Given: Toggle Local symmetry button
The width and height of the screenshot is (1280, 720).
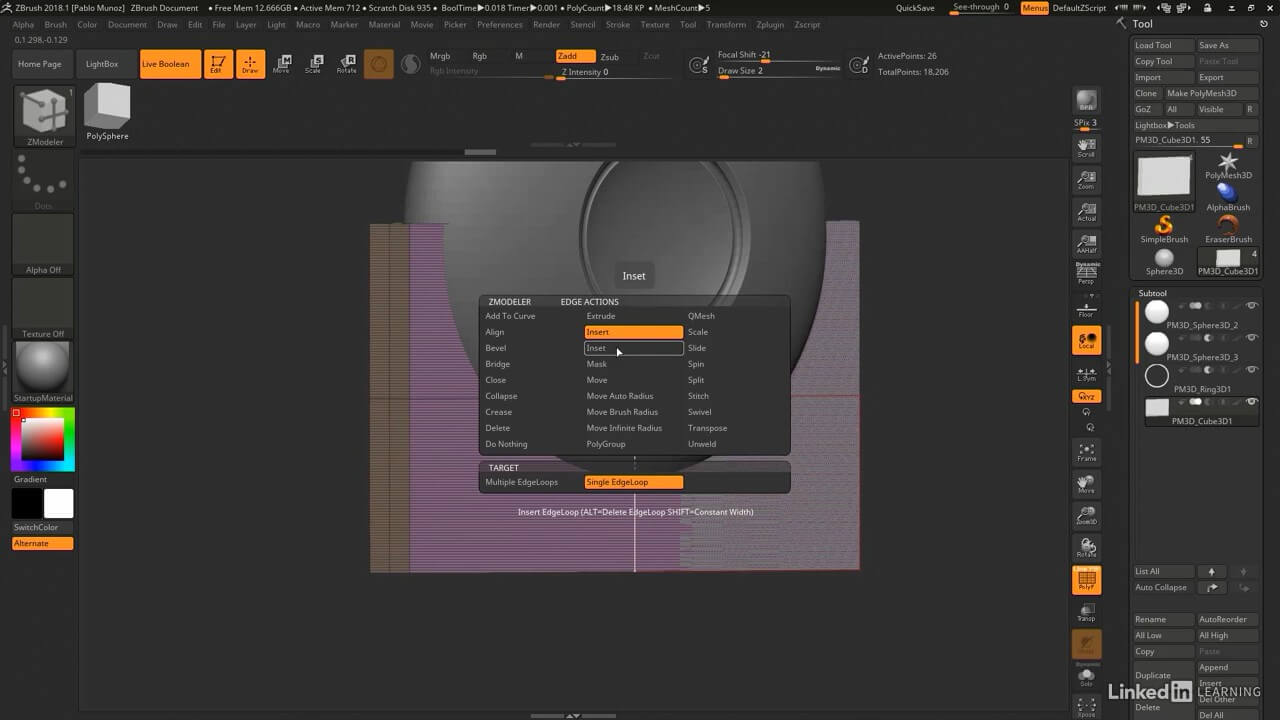Looking at the screenshot, I should pos(1086,340).
